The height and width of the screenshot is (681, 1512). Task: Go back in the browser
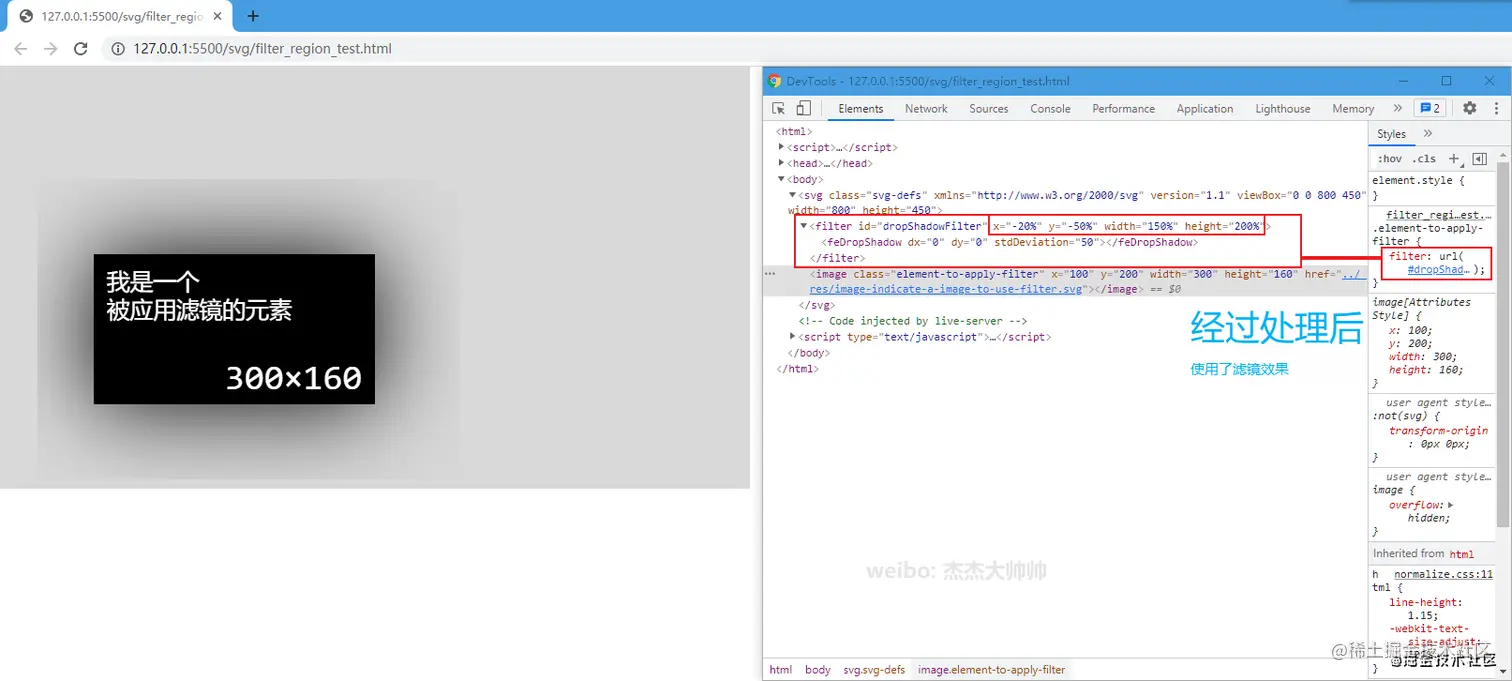coord(21,49)
